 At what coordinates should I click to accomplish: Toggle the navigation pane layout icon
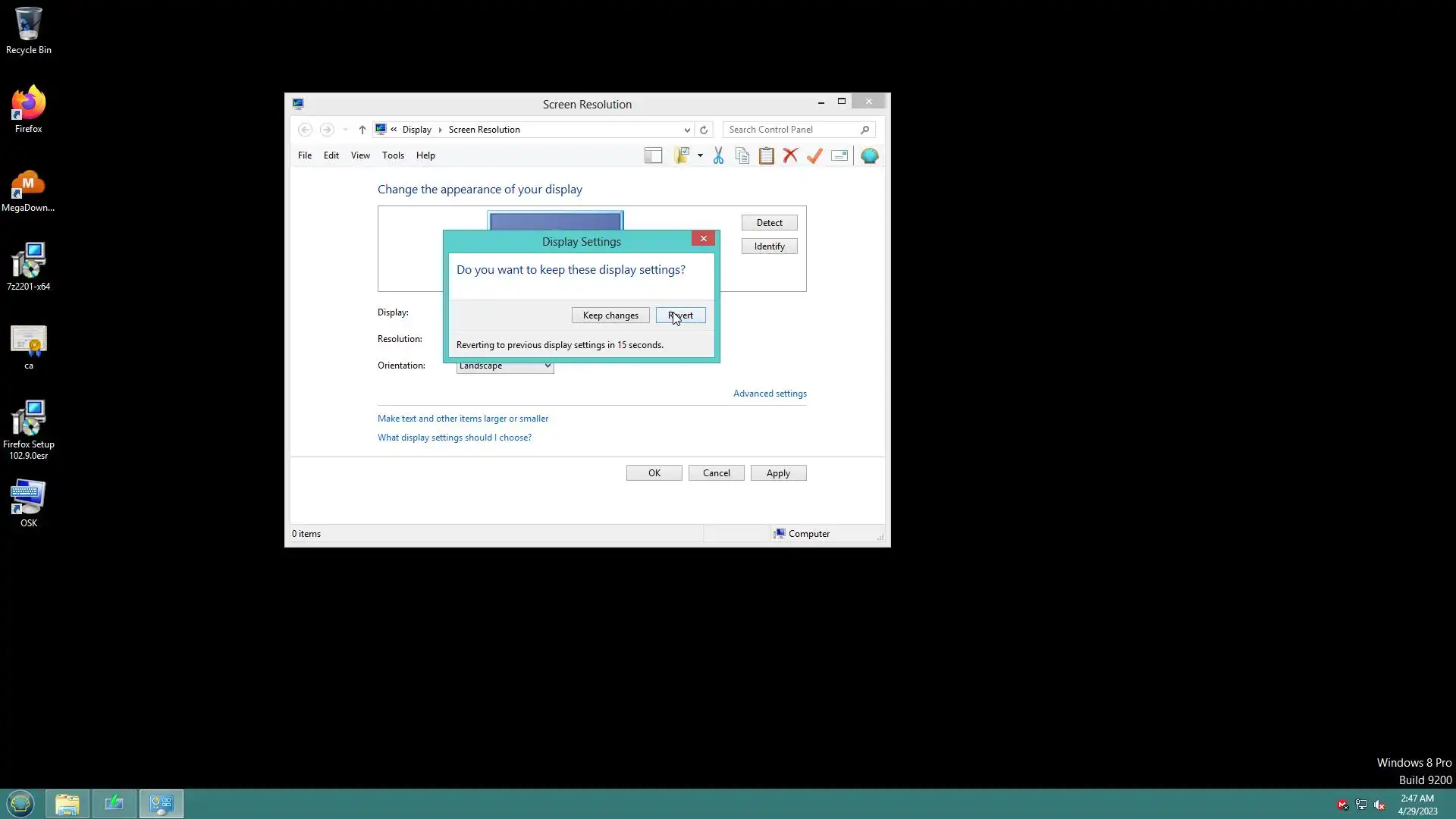point(653,155)
